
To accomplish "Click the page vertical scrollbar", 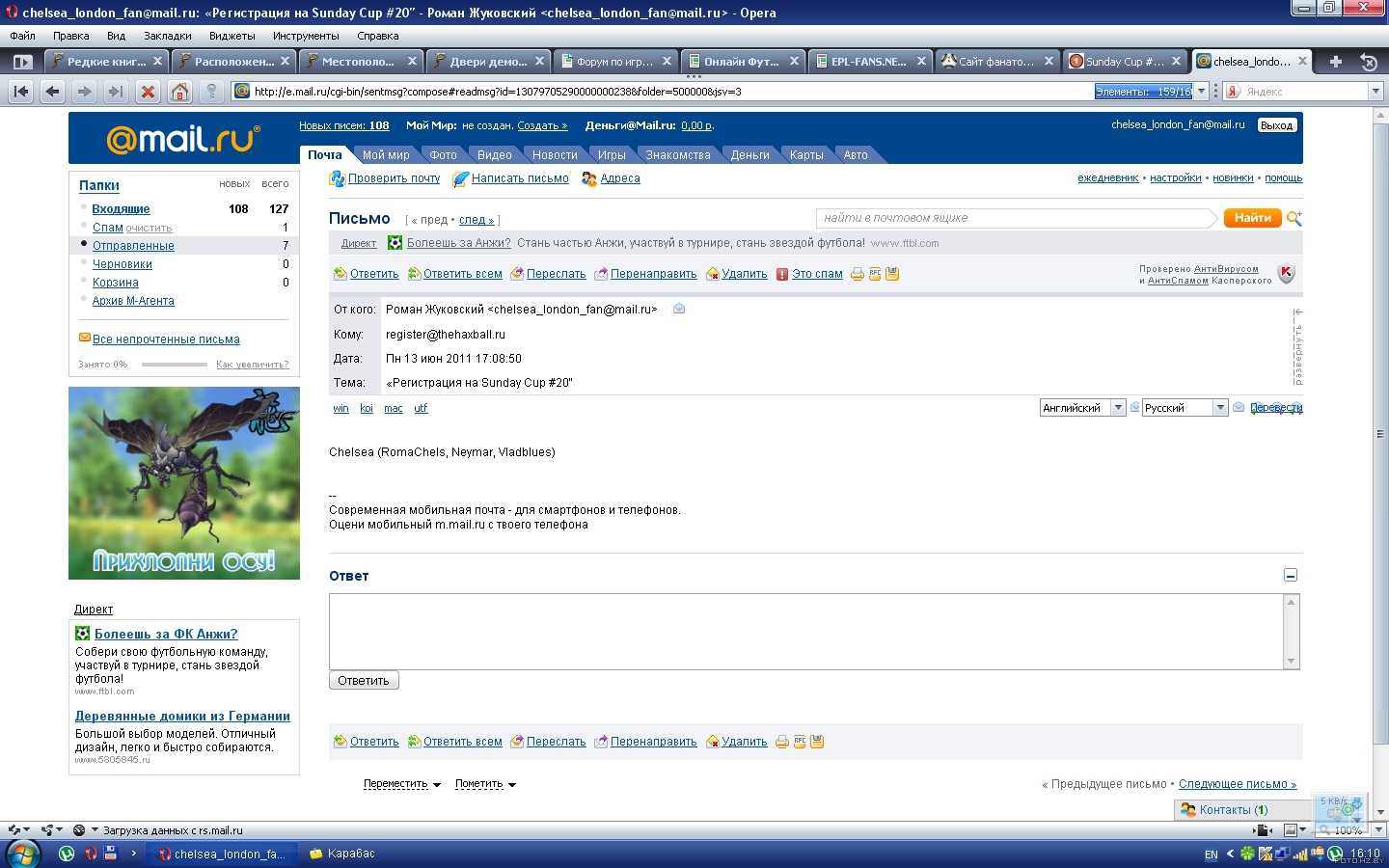I will point(1380,463).
